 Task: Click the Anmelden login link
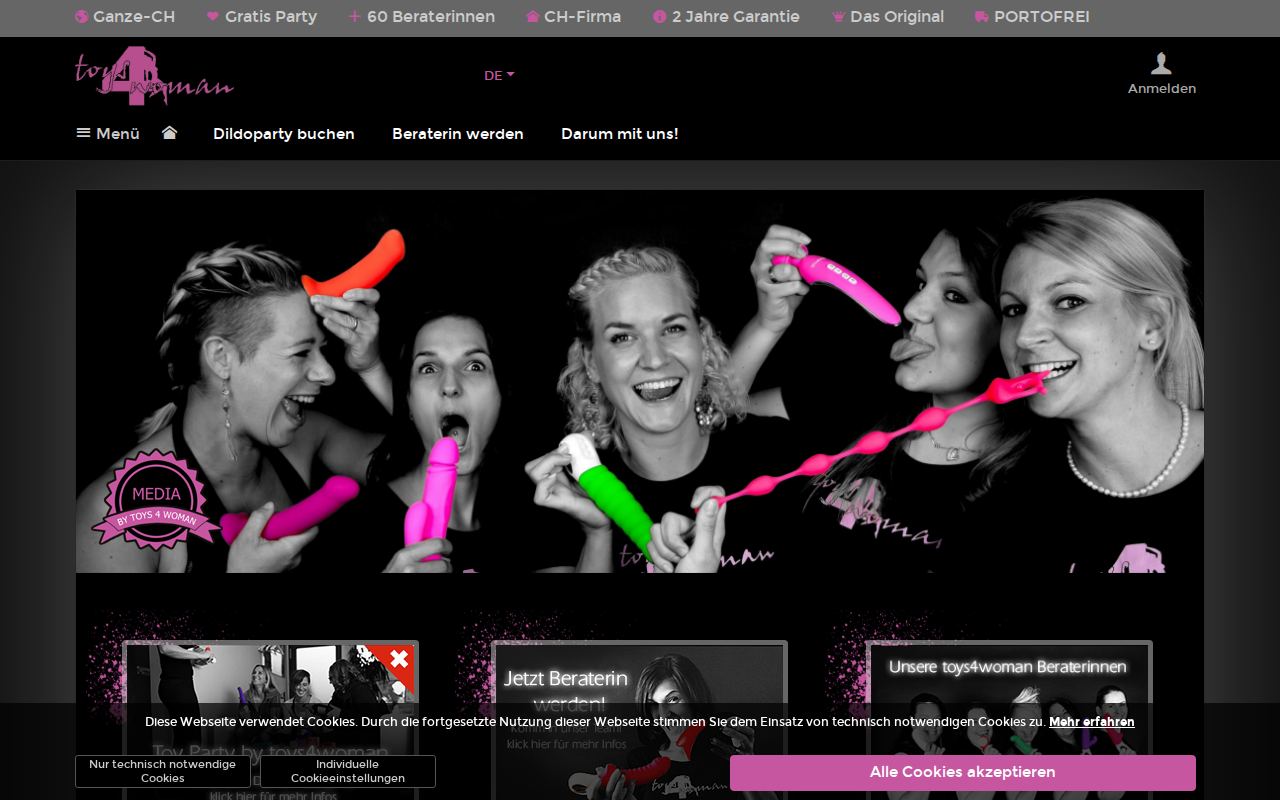click(x=1162, y=88)
